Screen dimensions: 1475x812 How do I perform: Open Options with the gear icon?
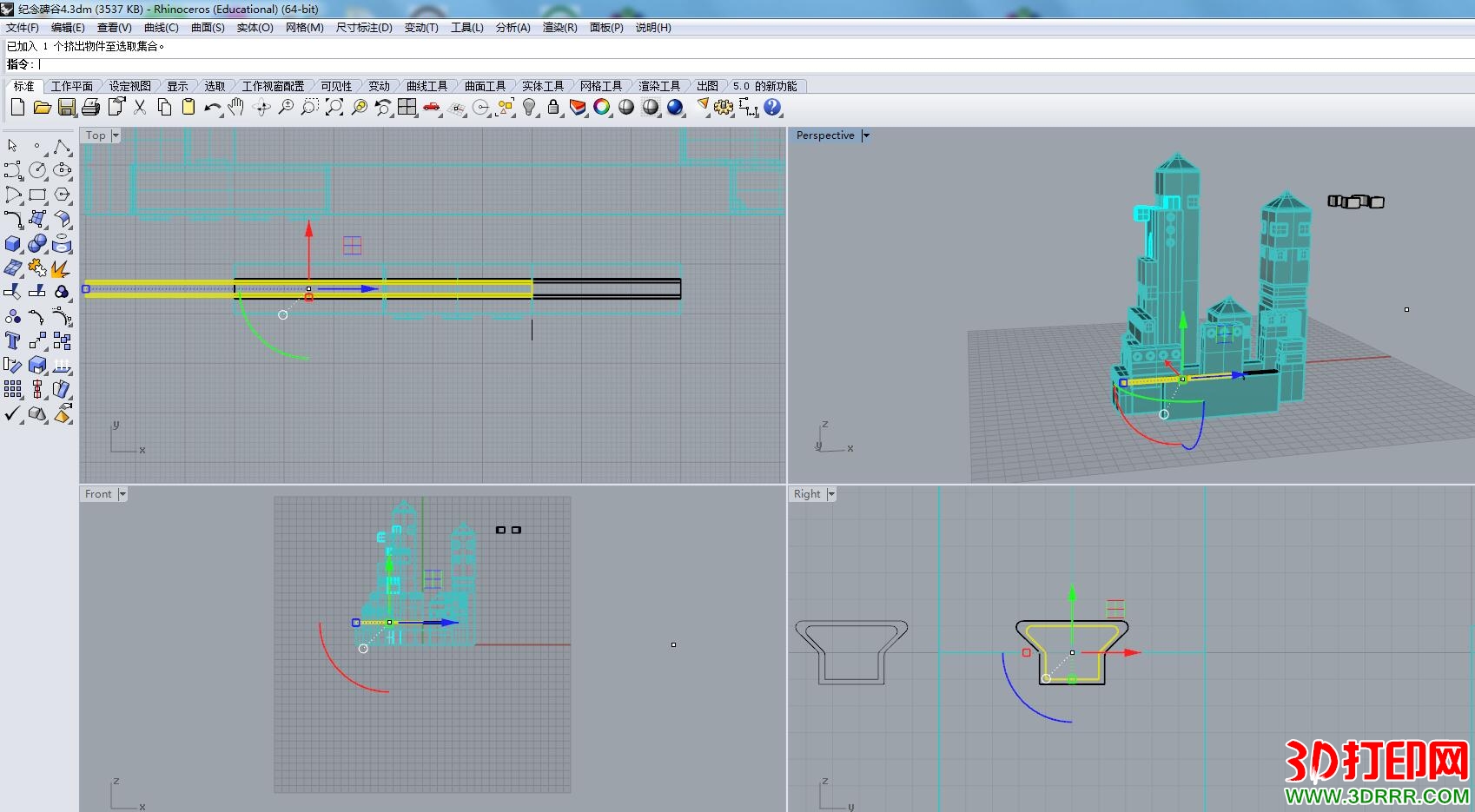click(x=724, y=107)
